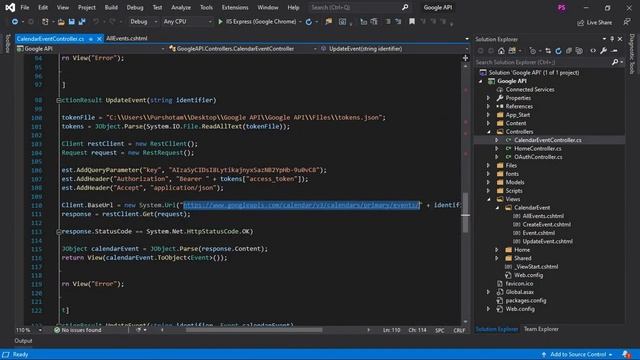
Task: Click the editor vertical scrollbar thumb
Action: [465, 212]
